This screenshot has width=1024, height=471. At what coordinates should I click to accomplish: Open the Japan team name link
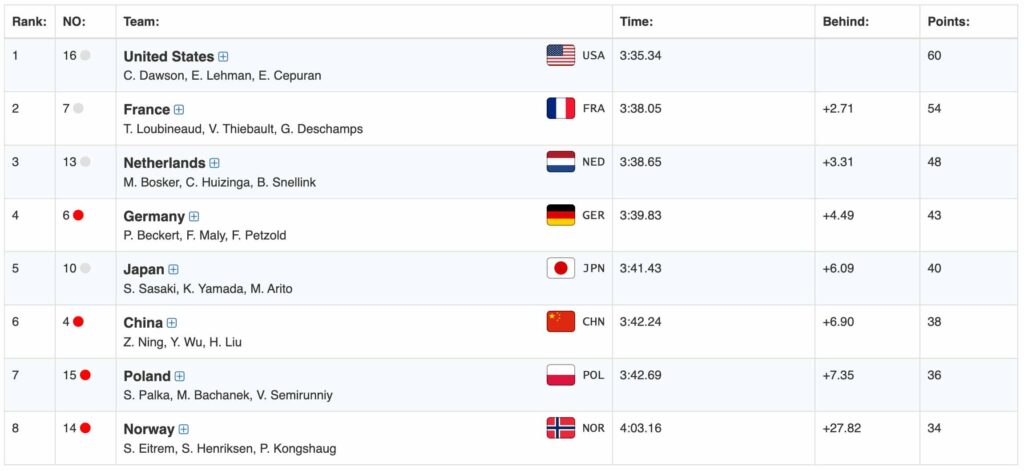click(143, 269)
